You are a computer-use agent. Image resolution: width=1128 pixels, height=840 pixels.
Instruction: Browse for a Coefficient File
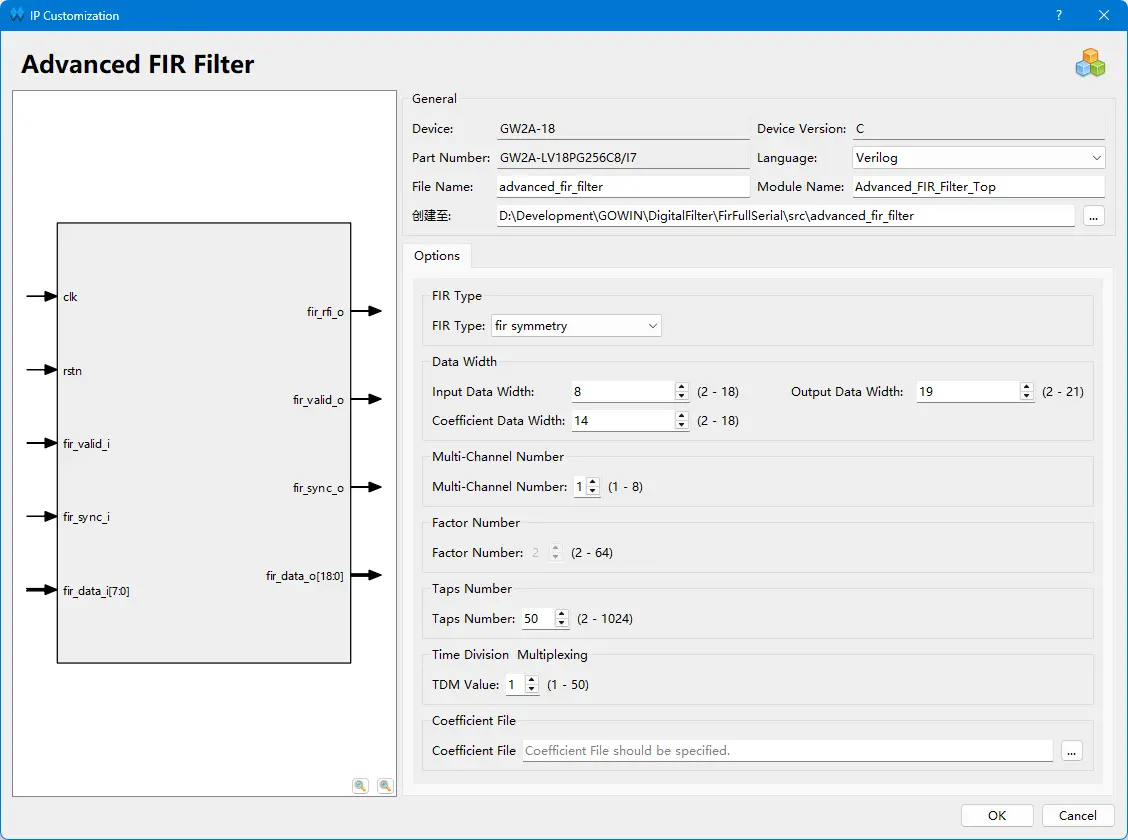(x=1071, y=751)
